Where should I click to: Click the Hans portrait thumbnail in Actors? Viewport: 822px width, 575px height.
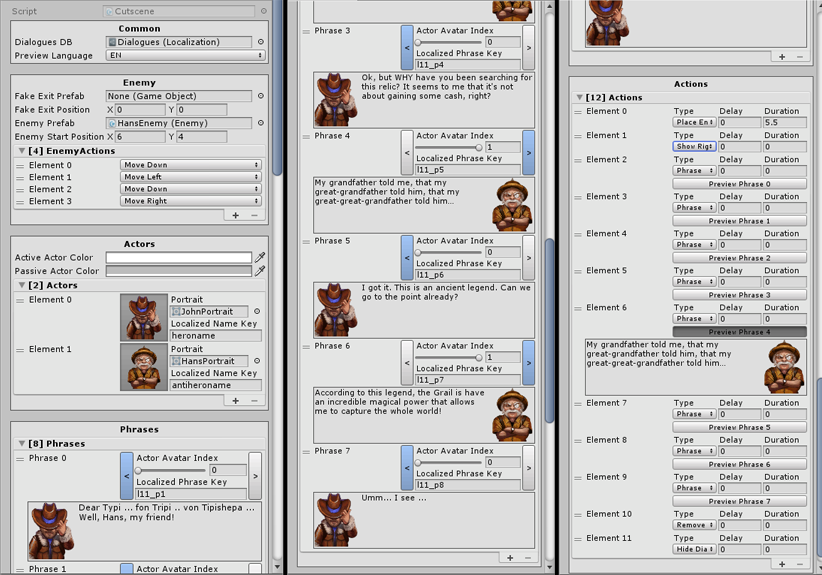click(x=144, y=367)
